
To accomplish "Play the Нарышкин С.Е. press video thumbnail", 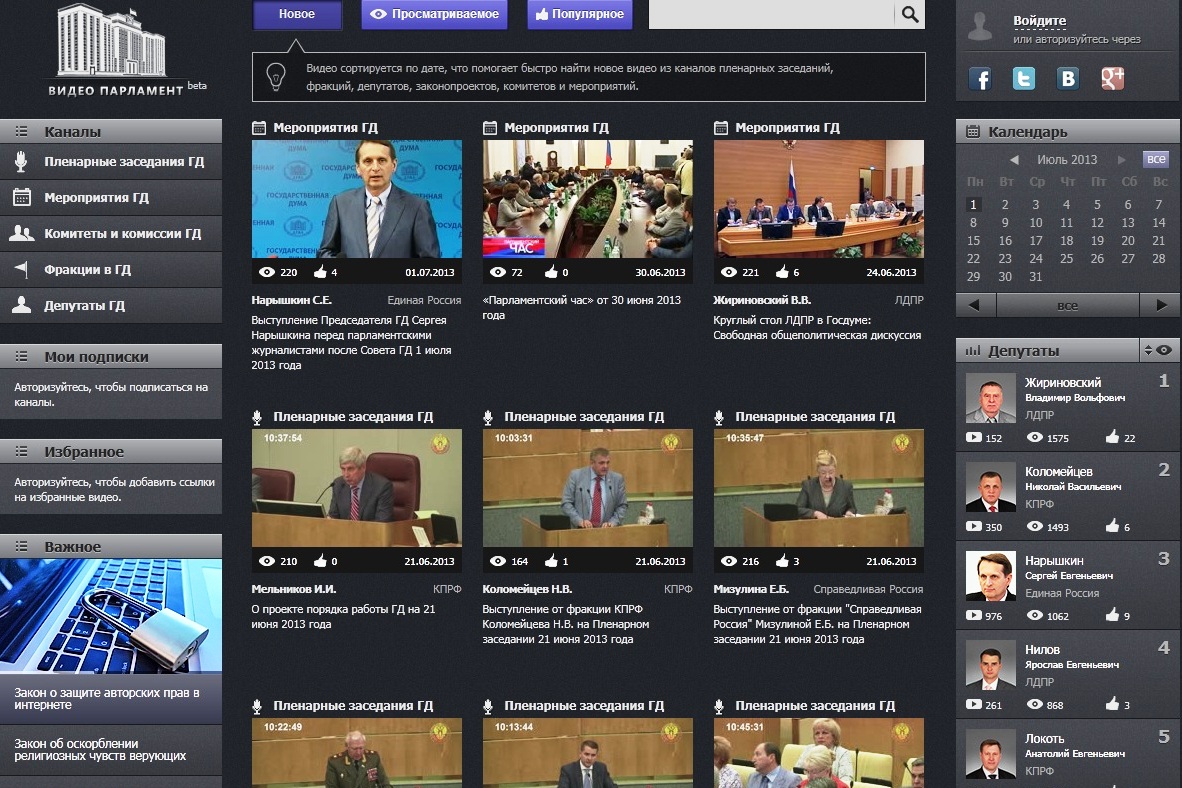I will click(357, 199).
